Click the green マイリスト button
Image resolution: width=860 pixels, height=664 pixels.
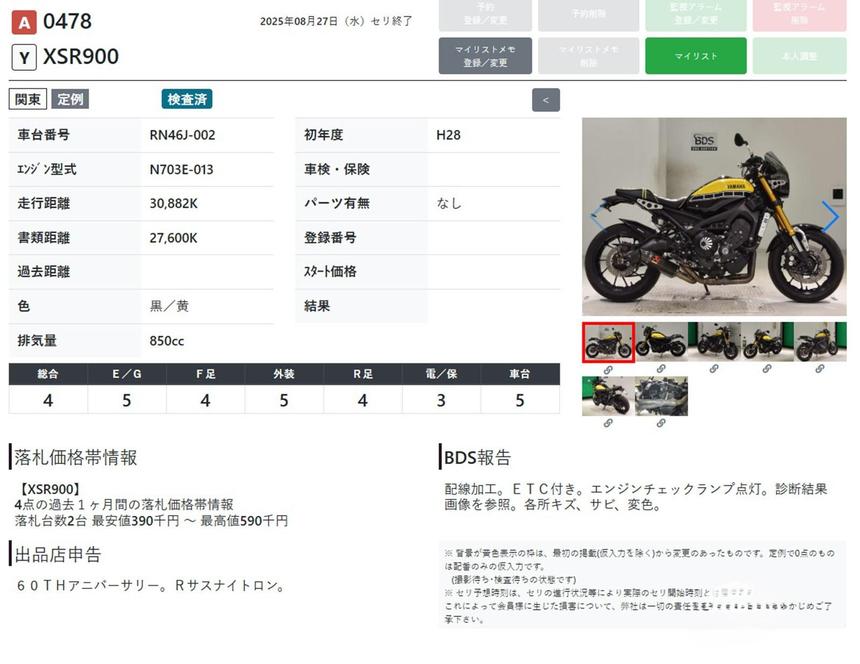click(x=695, y=56)
